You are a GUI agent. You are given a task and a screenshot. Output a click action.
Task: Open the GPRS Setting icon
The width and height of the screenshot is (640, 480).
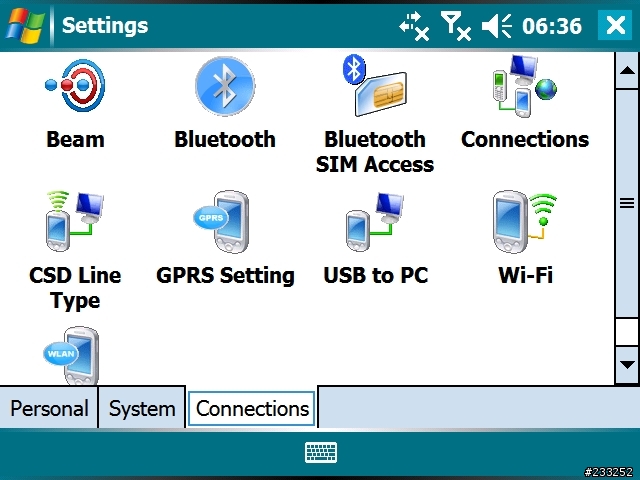[222, 222]
